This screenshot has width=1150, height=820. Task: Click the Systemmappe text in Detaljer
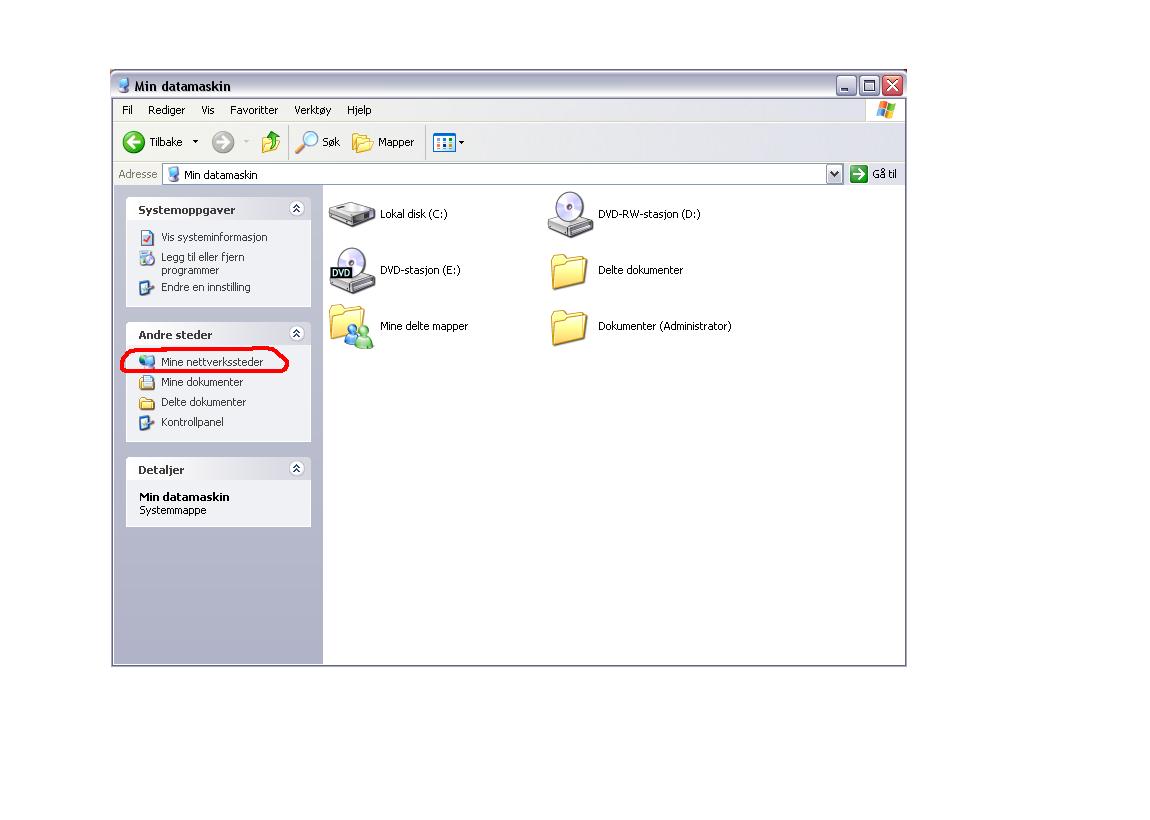tap(173, 510)
